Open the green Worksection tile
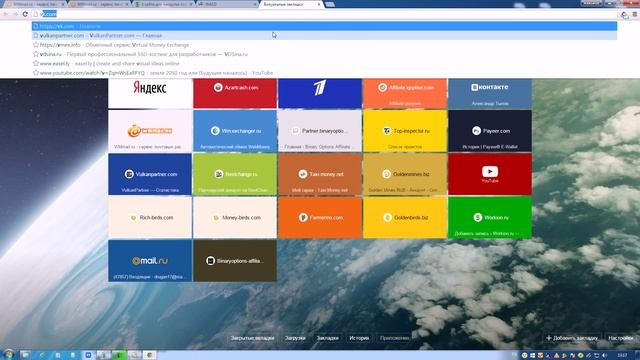Image resolution: width=640 pixels, height=360 pixels. (x=490, y=218)
